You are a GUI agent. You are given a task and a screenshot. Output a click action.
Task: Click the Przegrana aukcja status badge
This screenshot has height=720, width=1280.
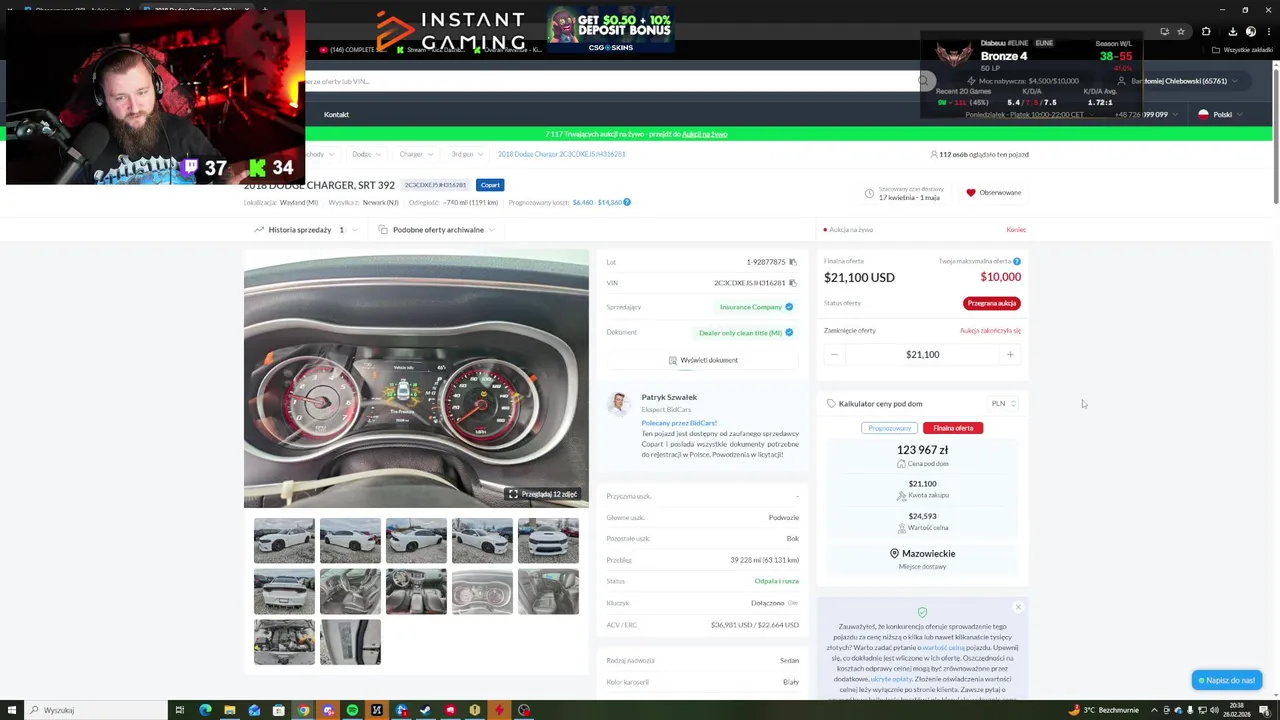click(x=992, y=303)
